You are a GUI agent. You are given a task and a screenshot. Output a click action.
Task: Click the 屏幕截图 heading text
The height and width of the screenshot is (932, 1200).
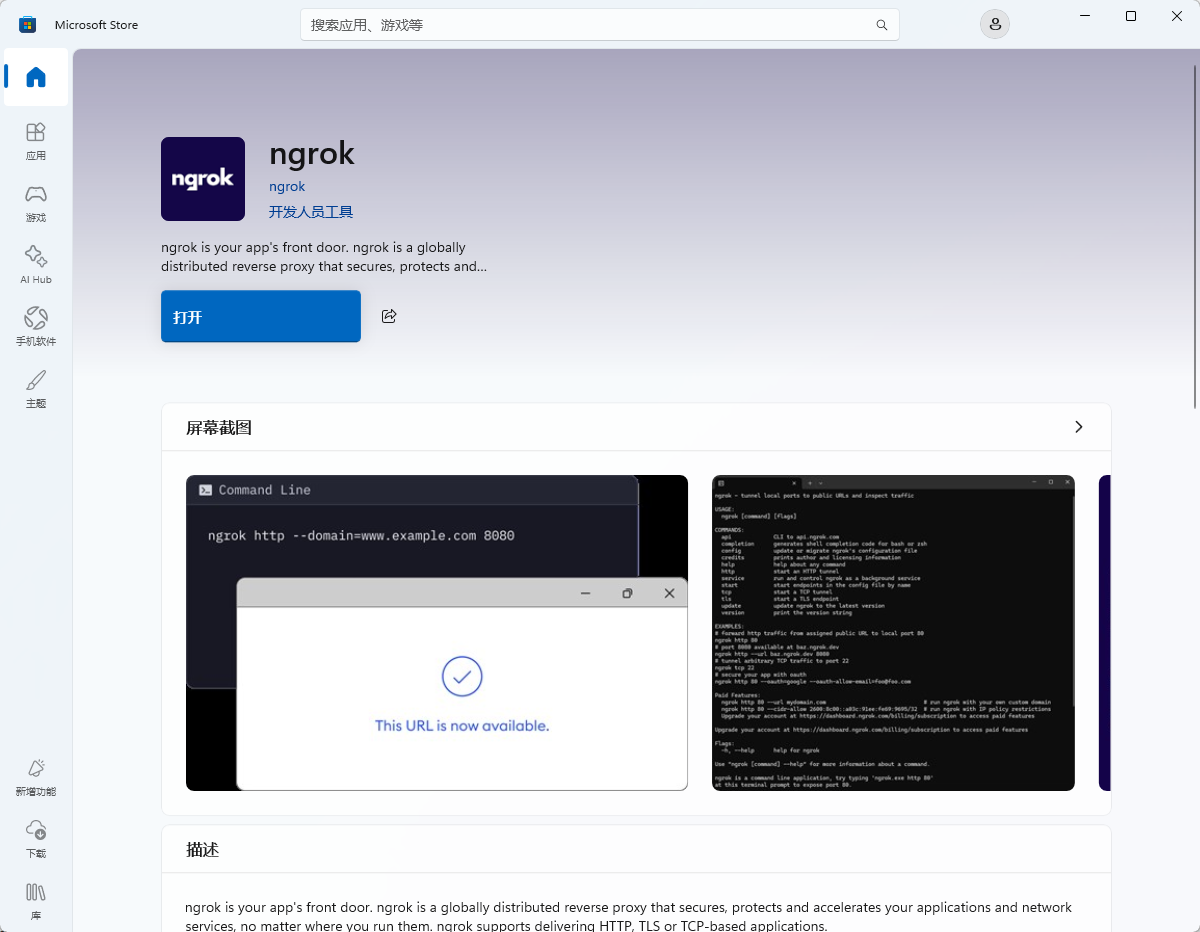tap(219, 428)
